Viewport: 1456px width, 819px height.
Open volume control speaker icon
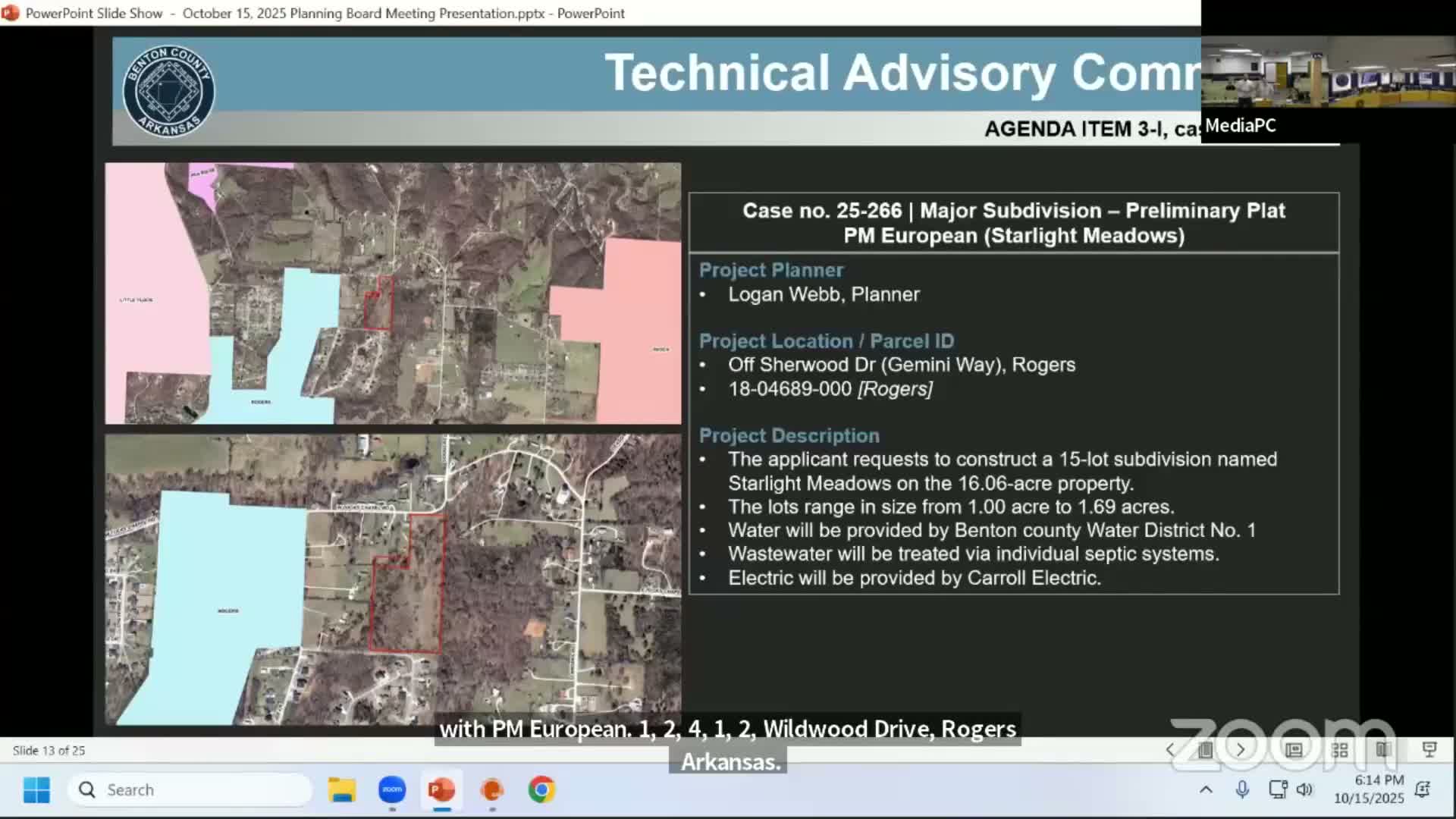(x=1304, y=789)
